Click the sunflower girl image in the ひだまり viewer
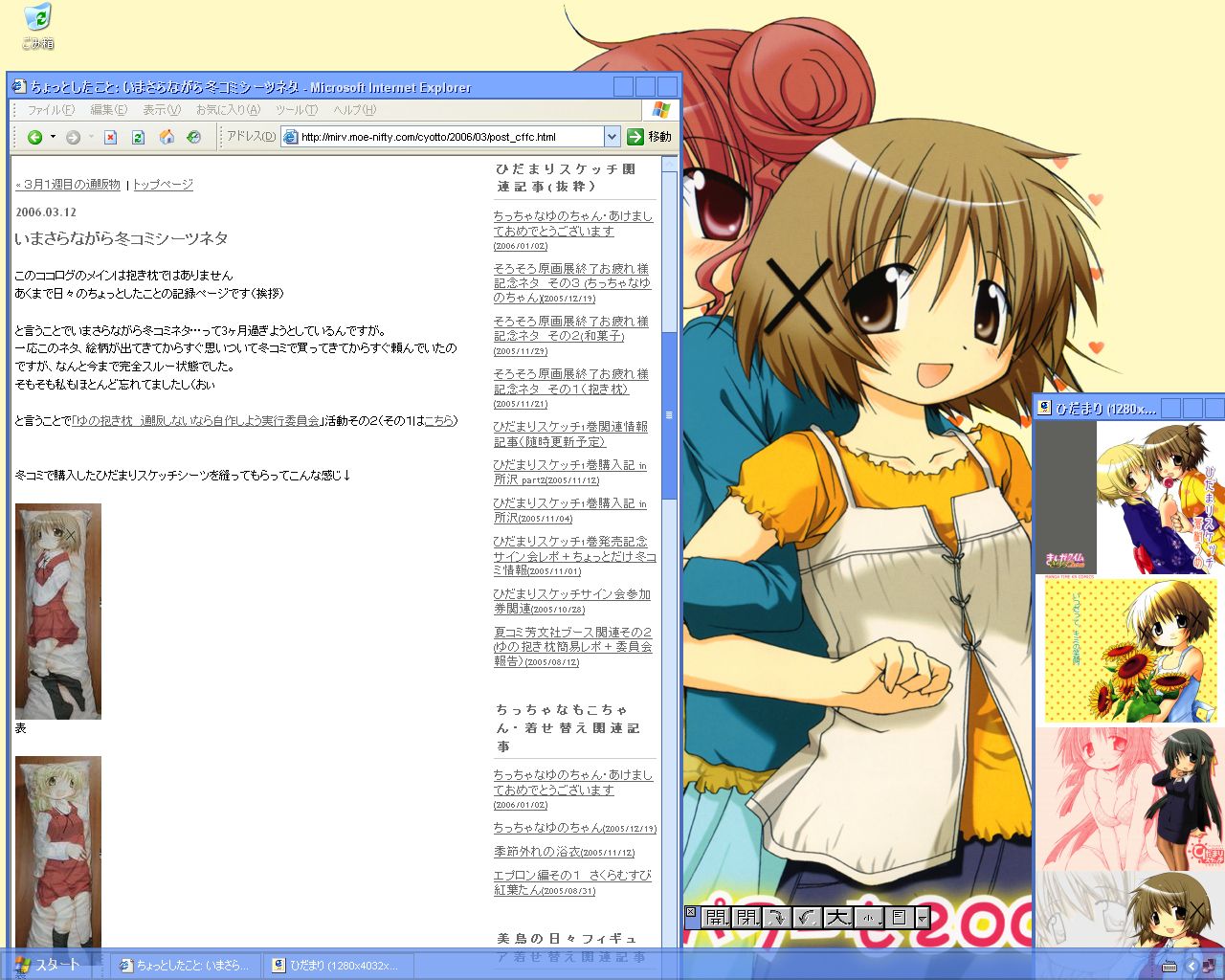This screenshot has width=1225, height=980. pyautogui.click(x=1130, y=650)
